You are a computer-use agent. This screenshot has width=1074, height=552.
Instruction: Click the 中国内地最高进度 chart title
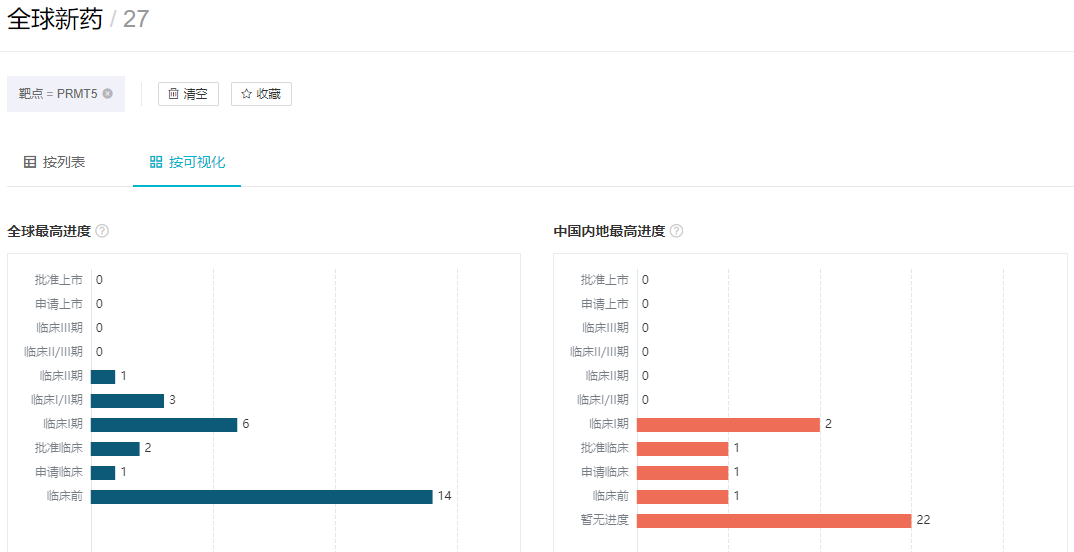[x=609, y=231]
